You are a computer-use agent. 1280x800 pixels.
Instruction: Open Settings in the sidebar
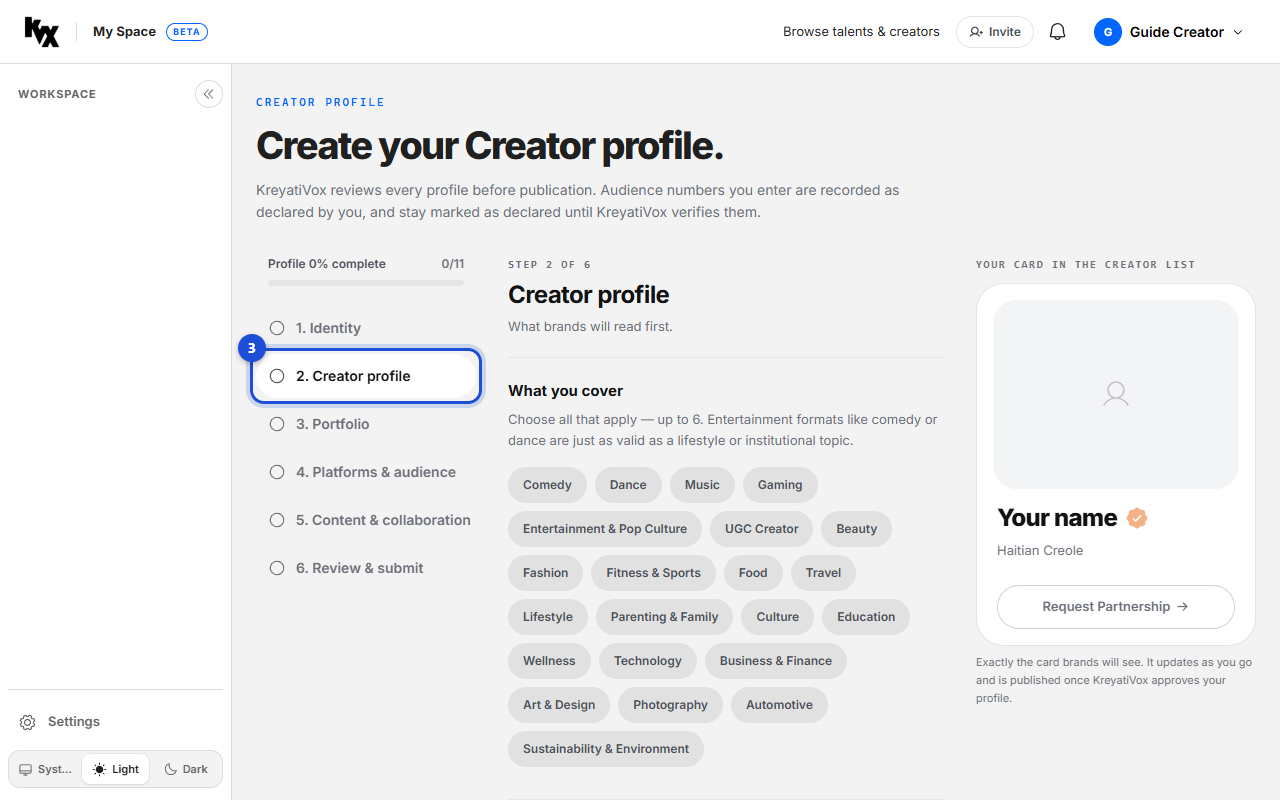pos(116,722)
